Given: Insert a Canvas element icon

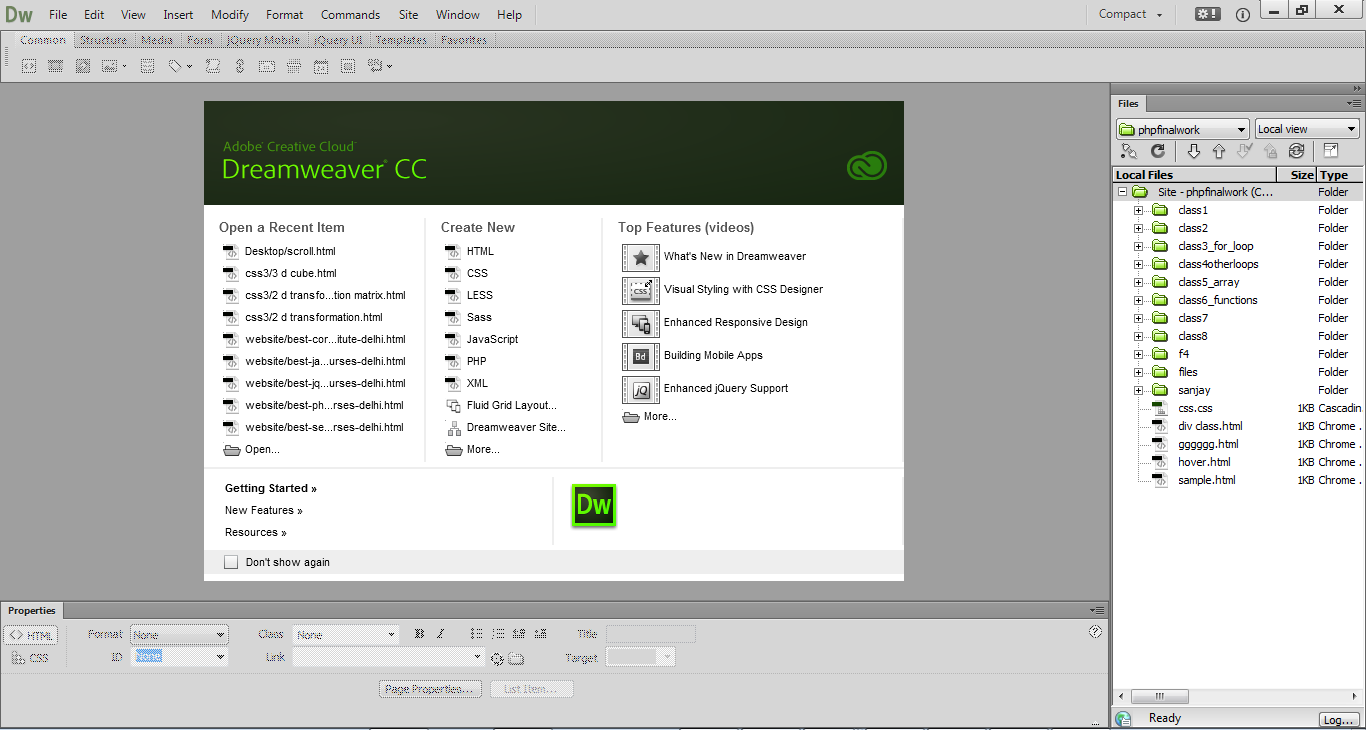Looking at the screenshot, I should (x=83, y=66).
